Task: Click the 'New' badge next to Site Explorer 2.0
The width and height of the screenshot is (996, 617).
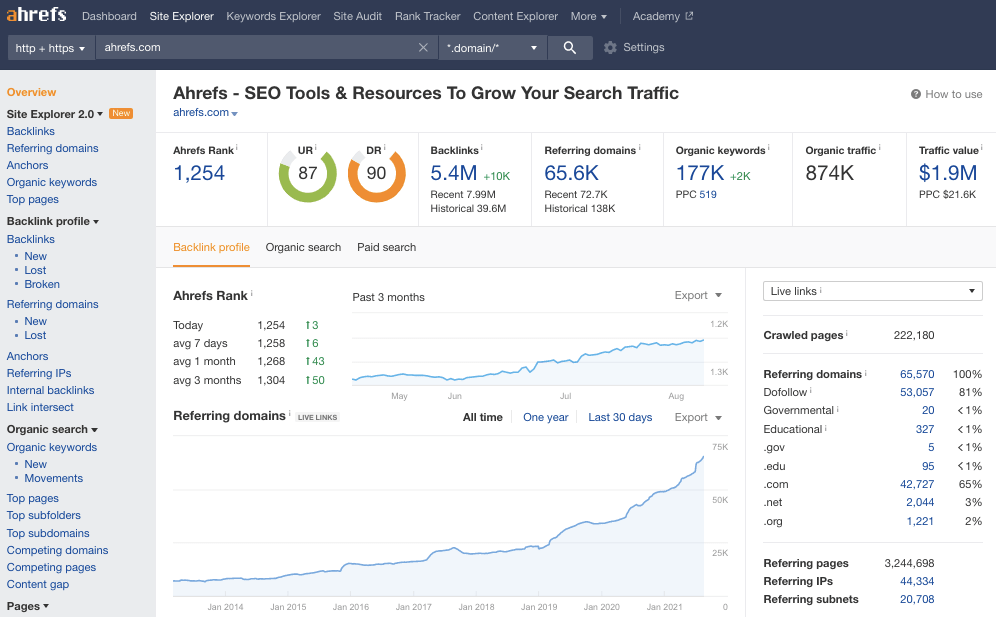Action: [121, 113]
